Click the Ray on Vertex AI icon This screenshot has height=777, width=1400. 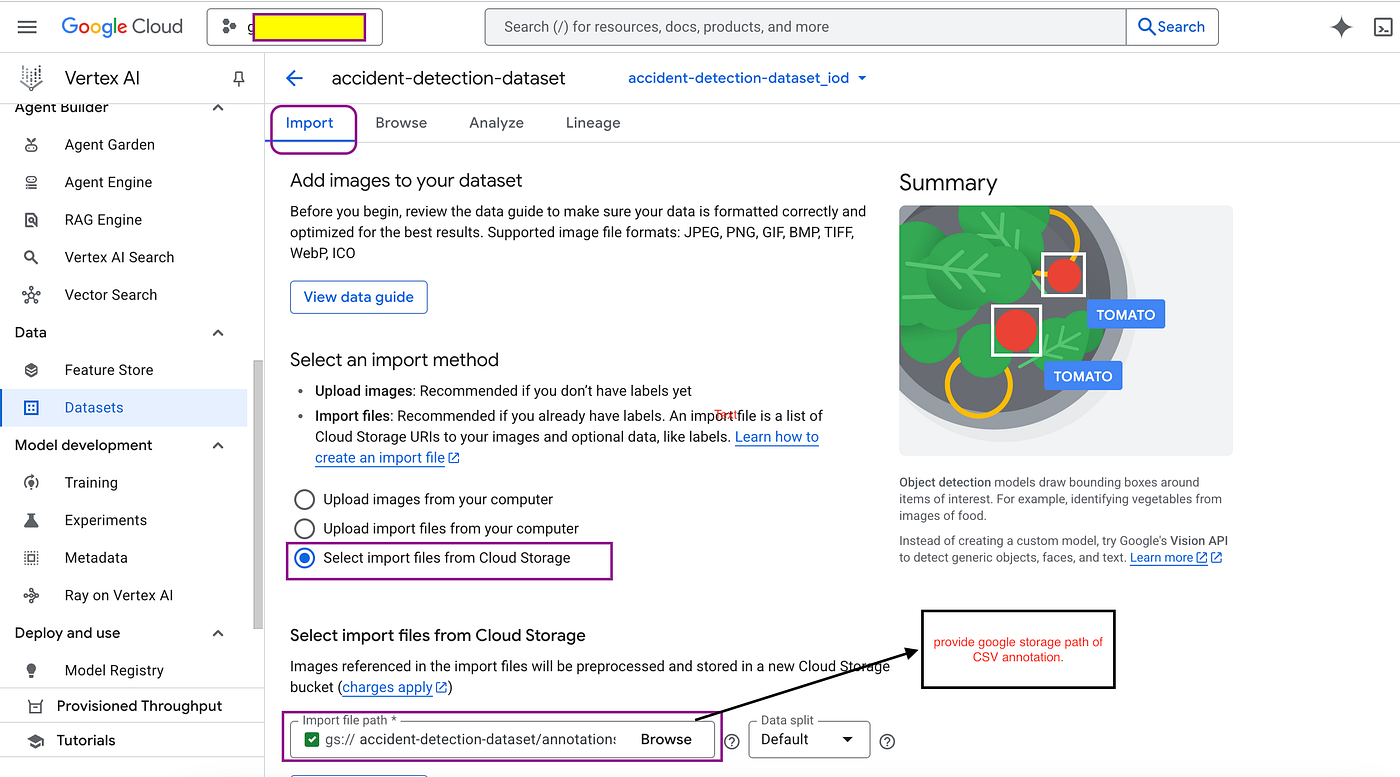click(x=31, y=595)
